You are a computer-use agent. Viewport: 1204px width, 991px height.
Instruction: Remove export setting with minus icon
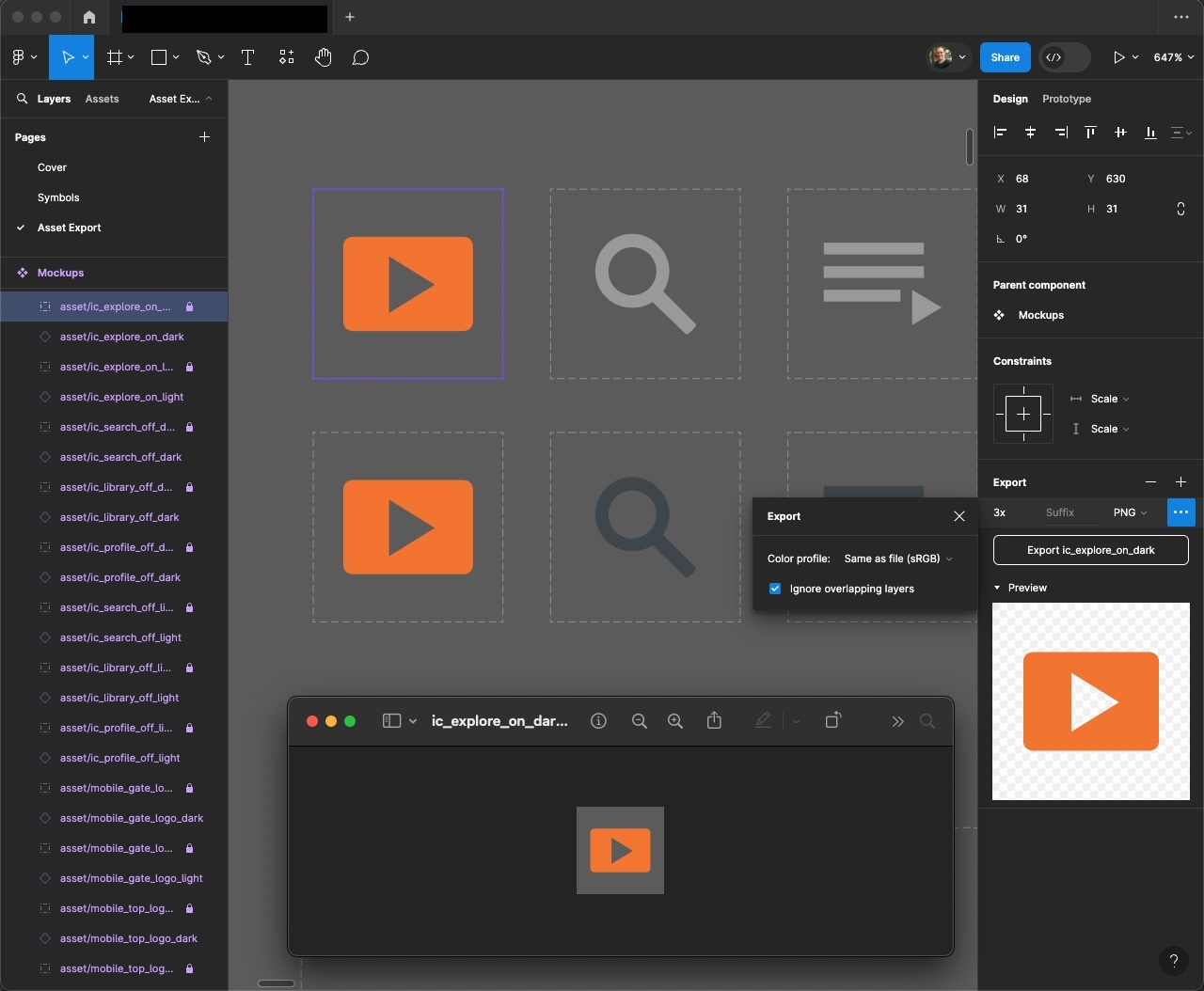(1150, 482)
